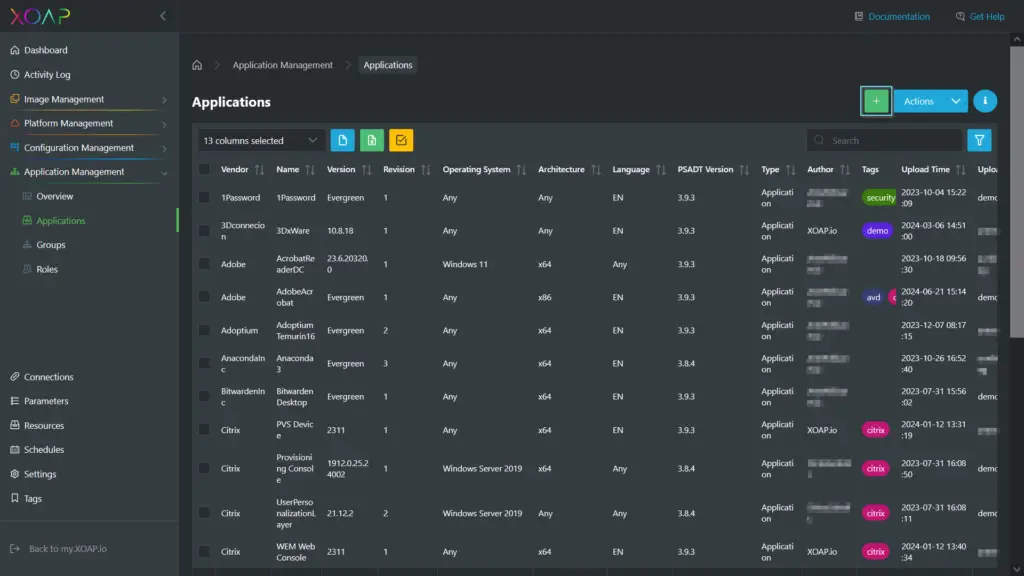Click the blue info icon near Actions
The image size is (1024, 576).
point(984,100)
